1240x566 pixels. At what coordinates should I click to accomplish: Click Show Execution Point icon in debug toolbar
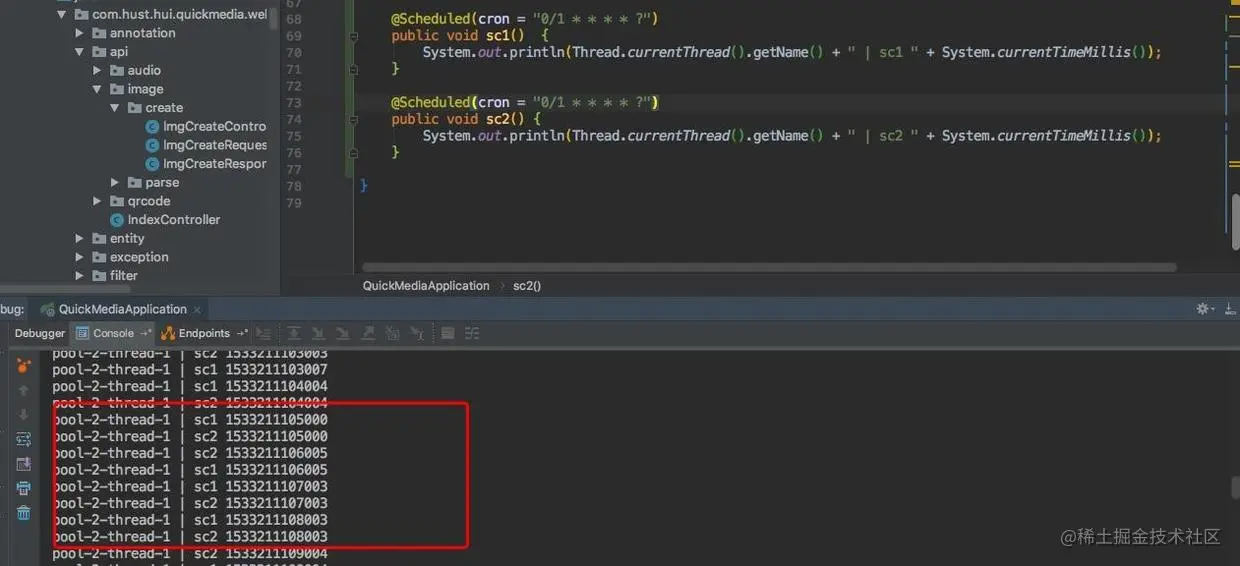click(264, 333)
